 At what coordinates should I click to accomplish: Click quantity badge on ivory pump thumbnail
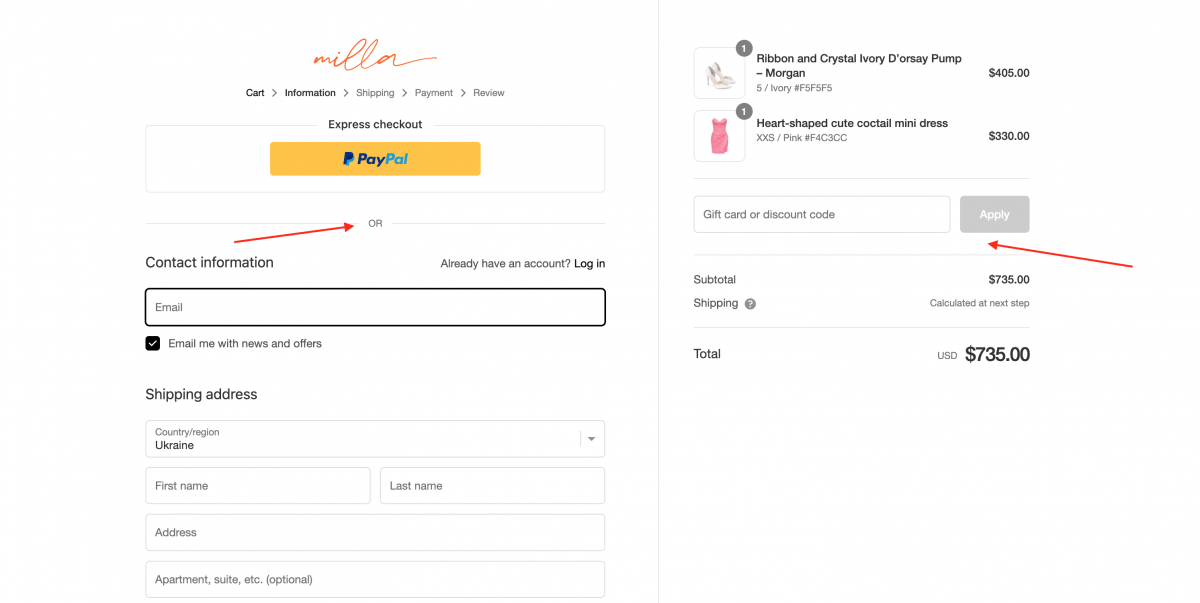tap(744, 48)
